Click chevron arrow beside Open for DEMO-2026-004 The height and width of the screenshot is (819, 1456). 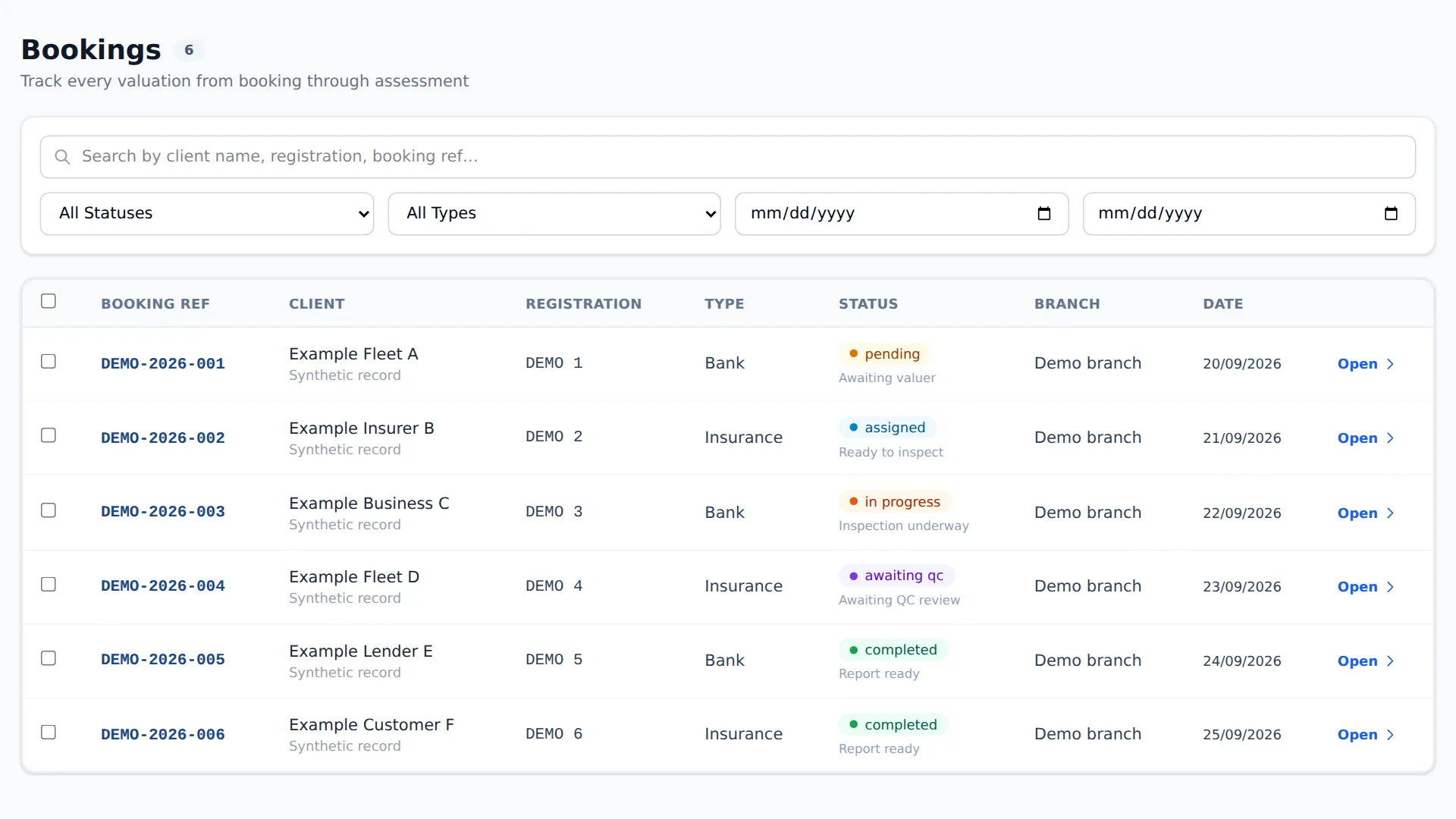1390,587
